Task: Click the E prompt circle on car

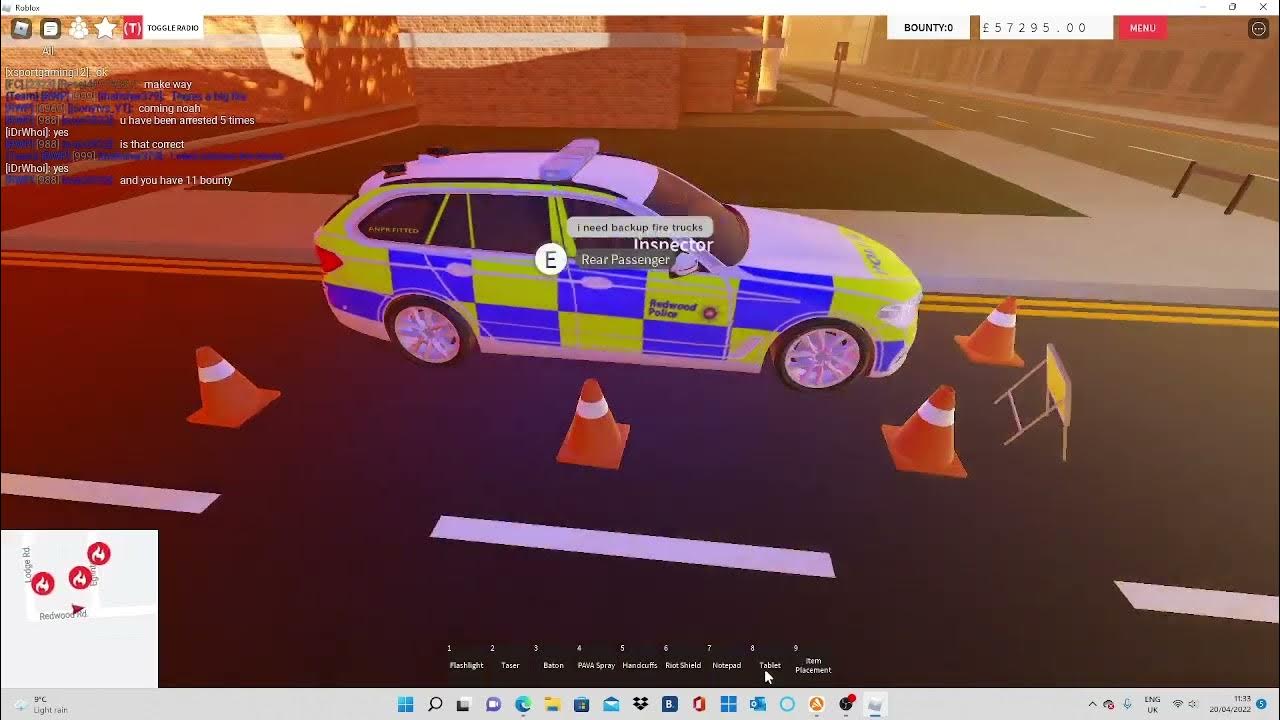Action: tap(550, 260)
